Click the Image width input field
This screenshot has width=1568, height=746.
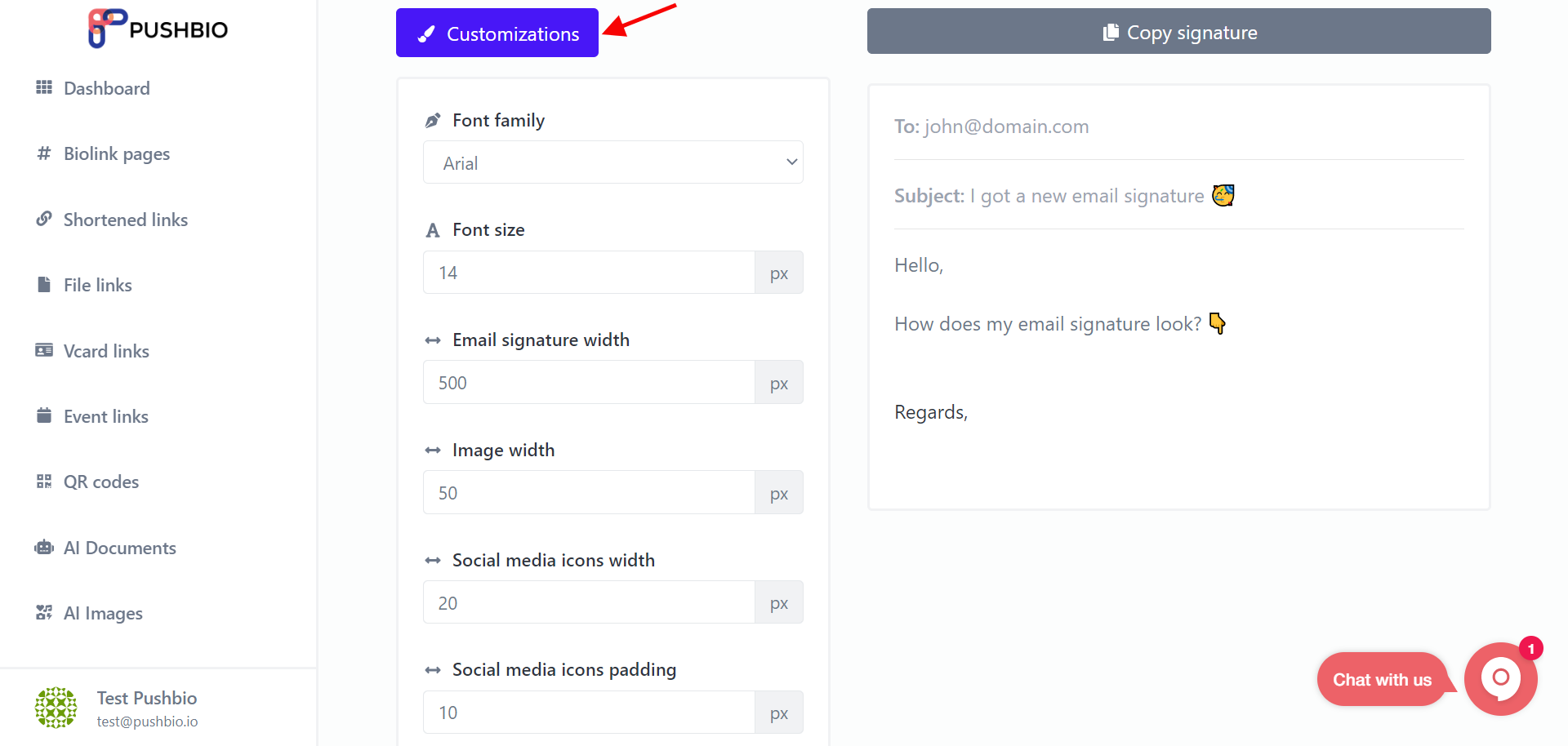tap(589, 493)
